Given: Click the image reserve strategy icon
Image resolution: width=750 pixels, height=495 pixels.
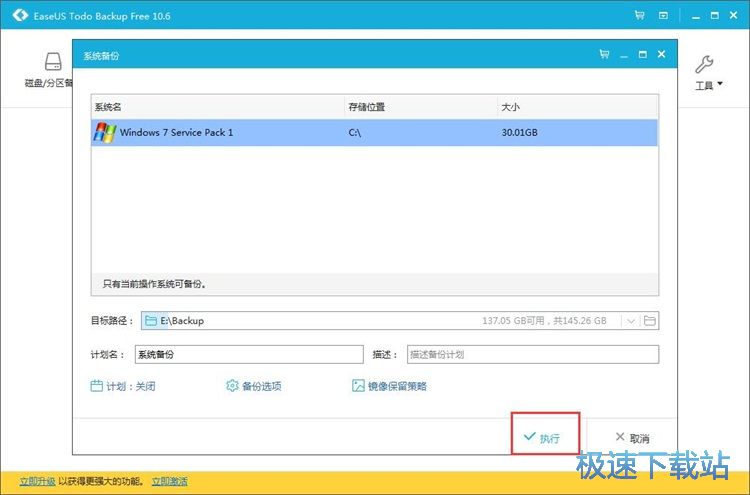Looking at the screenshot, I should pos(358,385).
